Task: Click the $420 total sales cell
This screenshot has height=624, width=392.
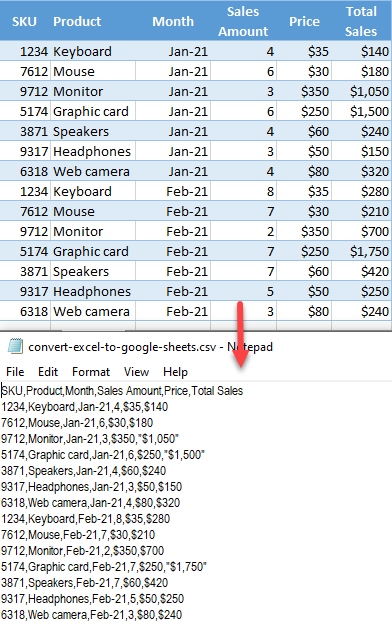Action: coord(361,271)
